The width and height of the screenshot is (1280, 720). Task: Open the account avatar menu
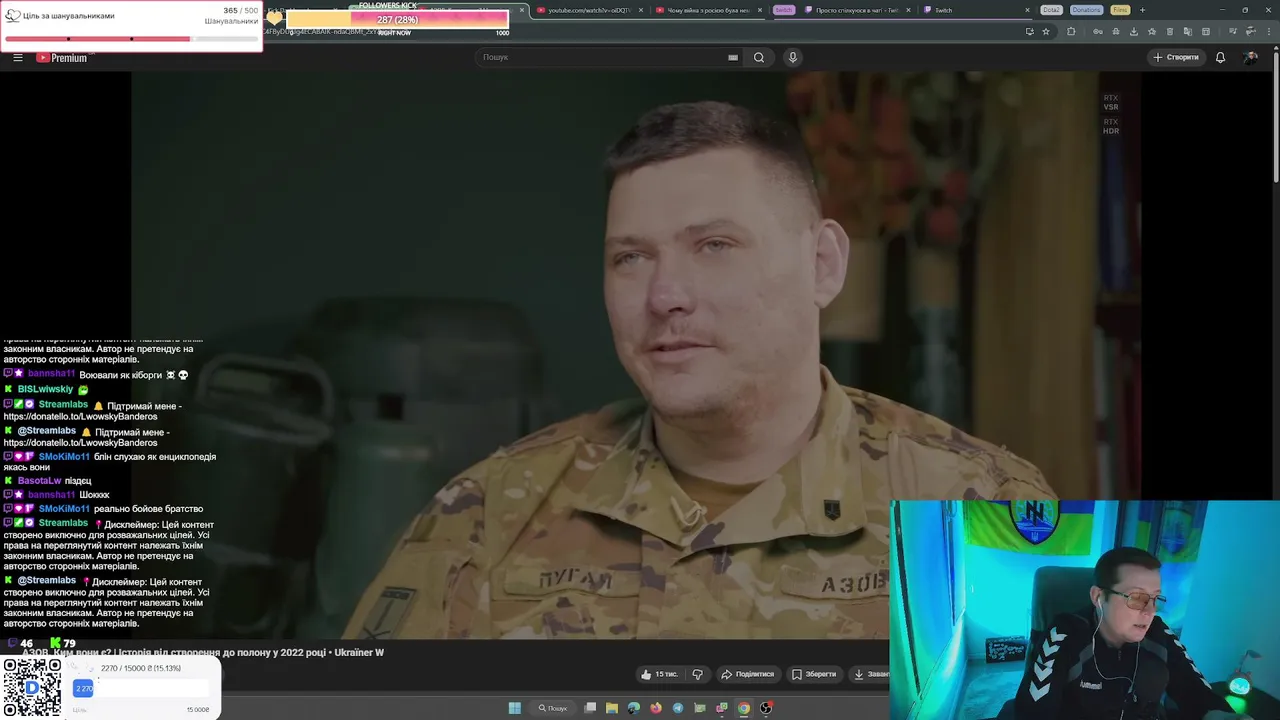[1250, 57]
